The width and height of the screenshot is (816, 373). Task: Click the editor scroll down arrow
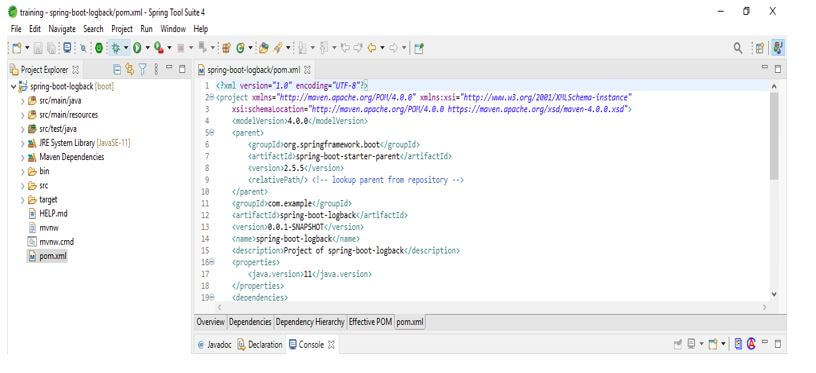point(774,294)
